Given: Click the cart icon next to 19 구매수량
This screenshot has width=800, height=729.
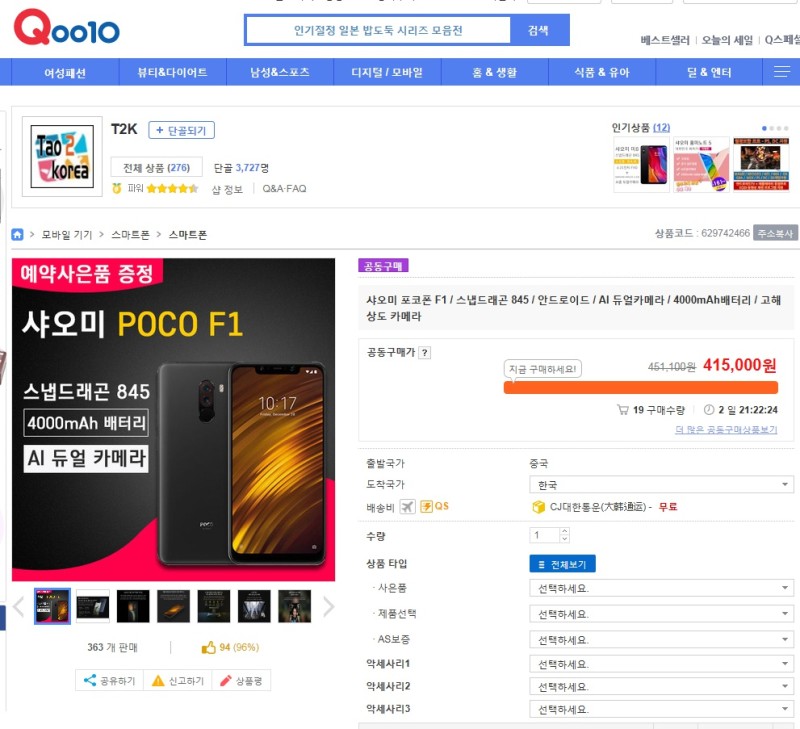Looking at the screenshot, I should [x=622, y=410].
